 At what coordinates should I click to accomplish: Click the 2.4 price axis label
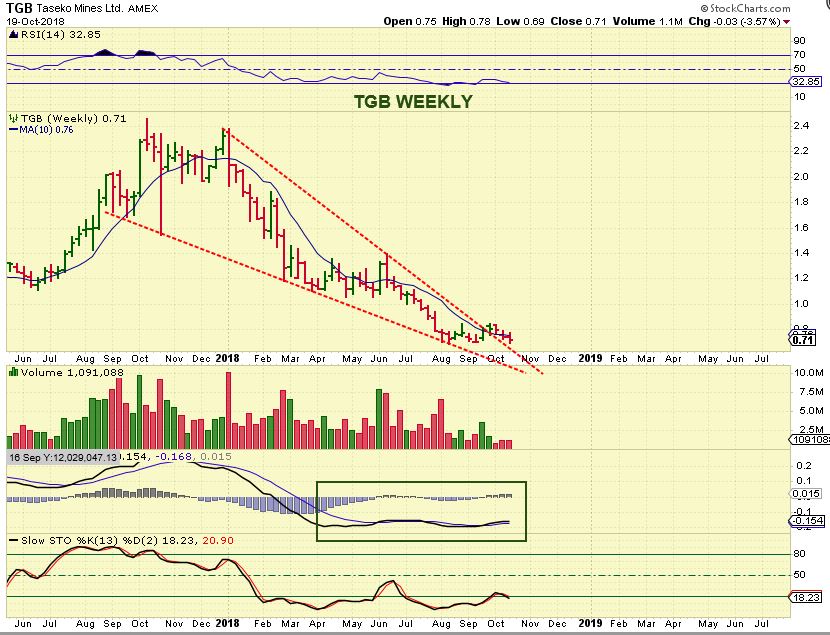point(801,125)
